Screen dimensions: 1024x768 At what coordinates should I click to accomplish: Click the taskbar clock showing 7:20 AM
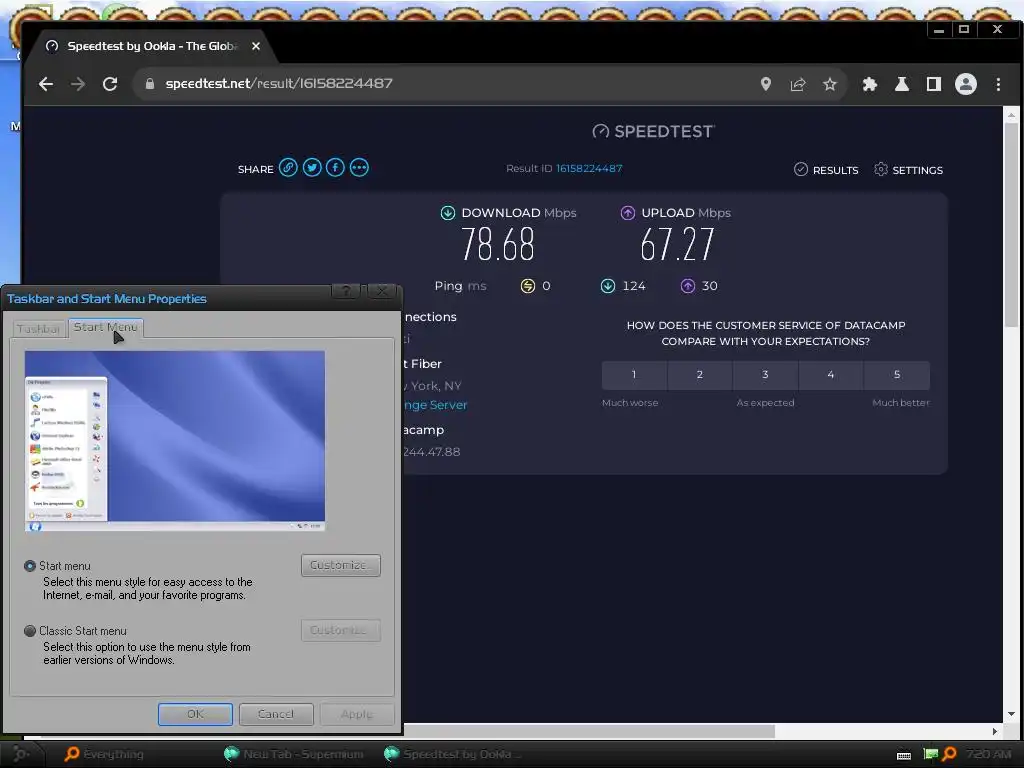pos(988,754)
